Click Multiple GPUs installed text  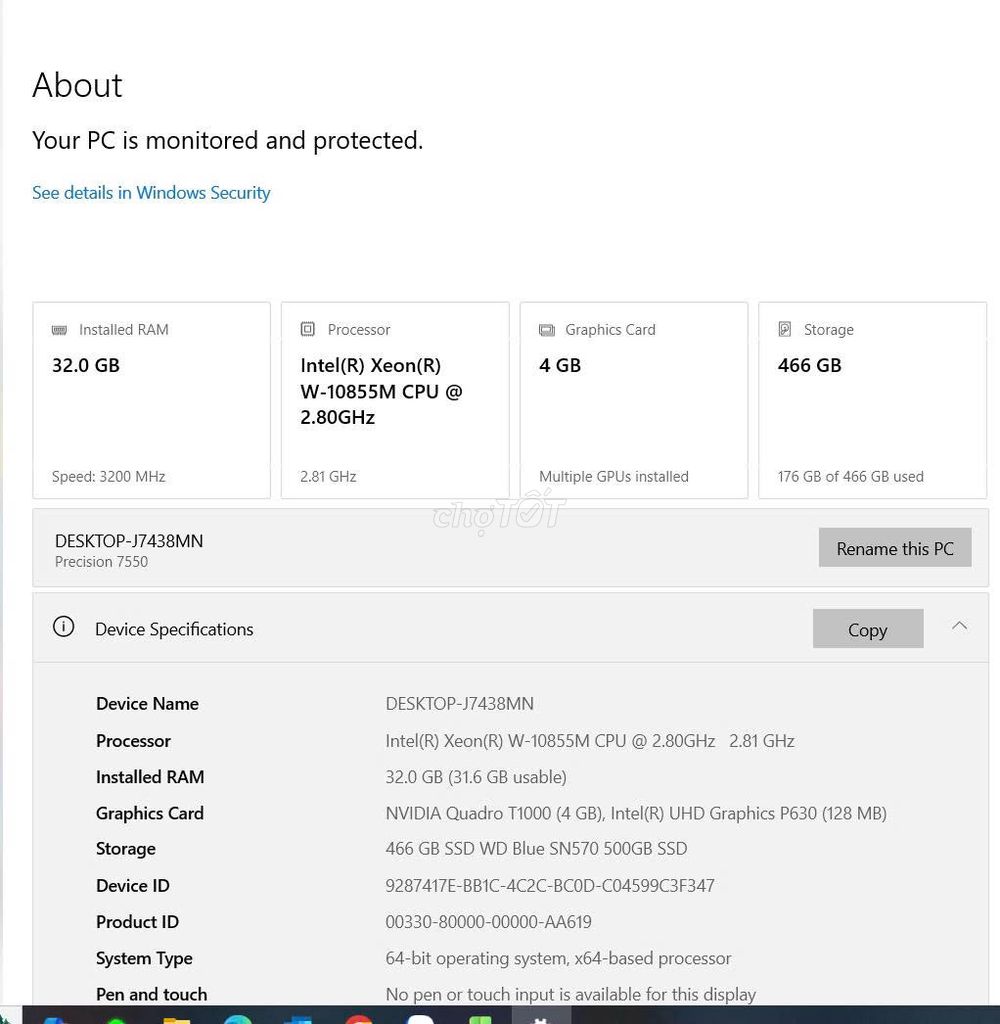click(614, 477)
